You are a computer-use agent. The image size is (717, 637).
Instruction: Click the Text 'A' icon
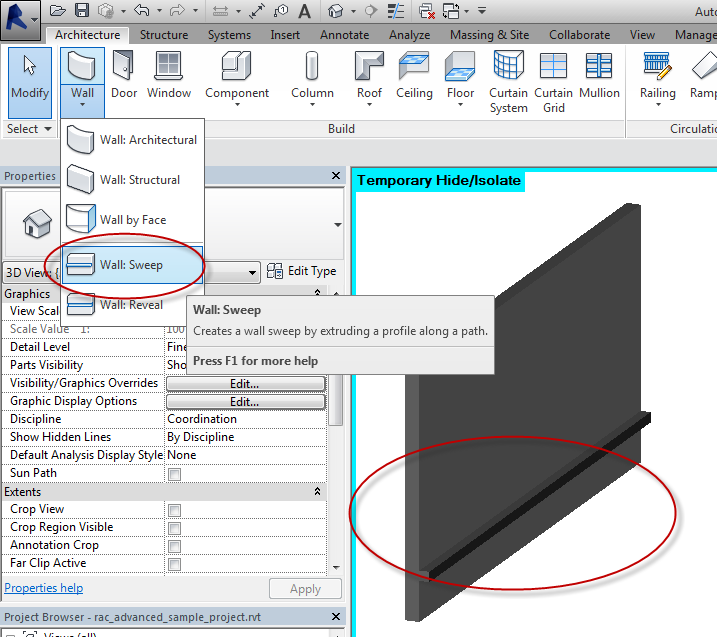click(x=305, y=11)
